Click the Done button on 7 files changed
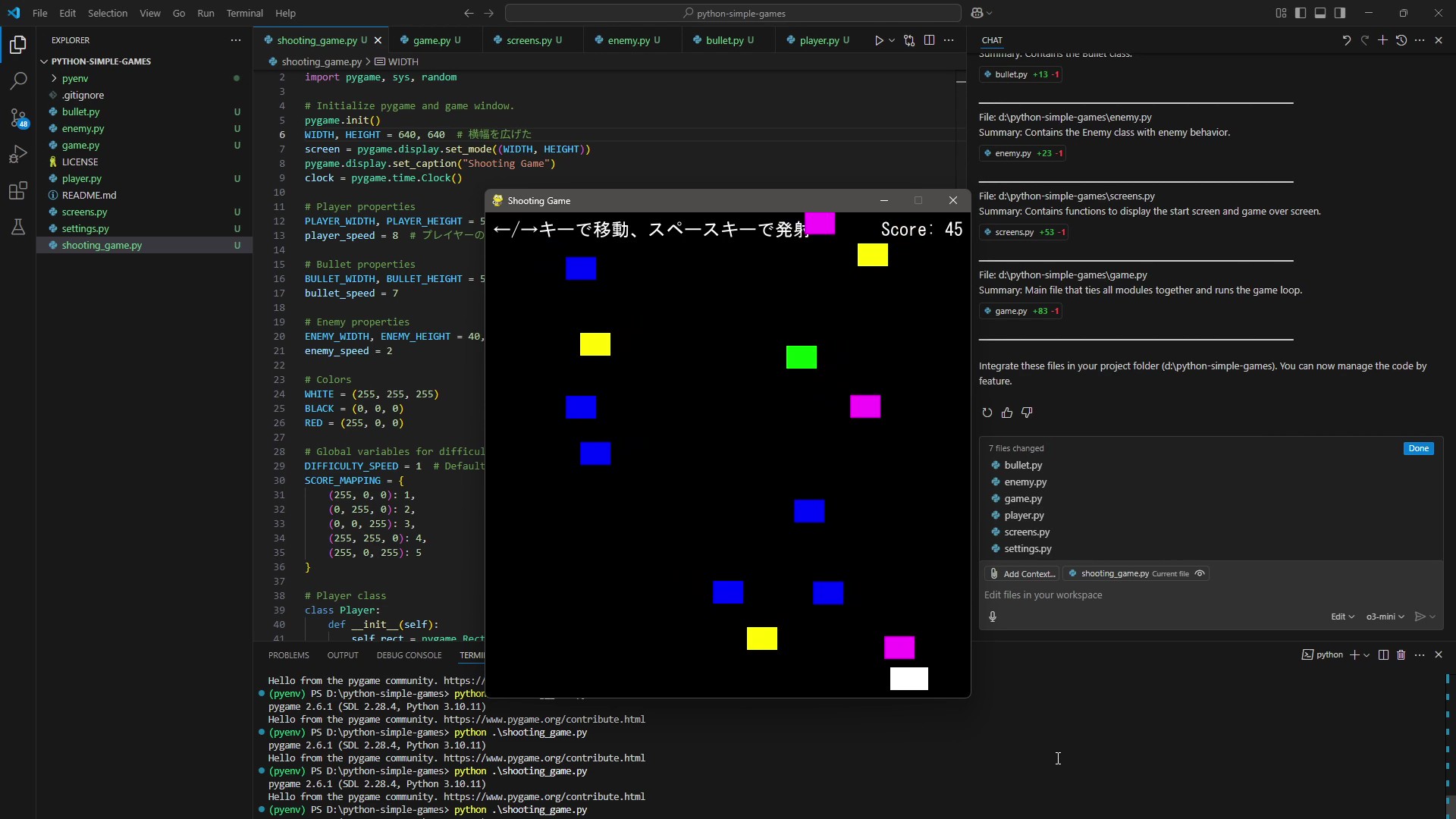1456x819 pixels. [1418, 448]
